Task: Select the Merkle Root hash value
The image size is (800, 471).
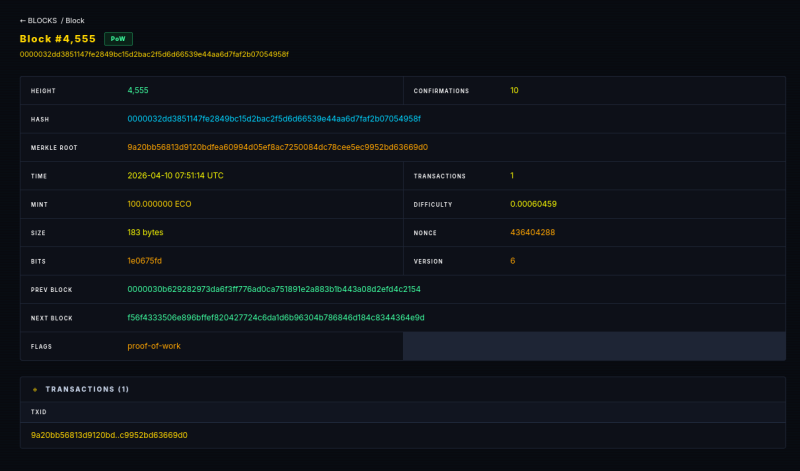Action: click(277, 147)
